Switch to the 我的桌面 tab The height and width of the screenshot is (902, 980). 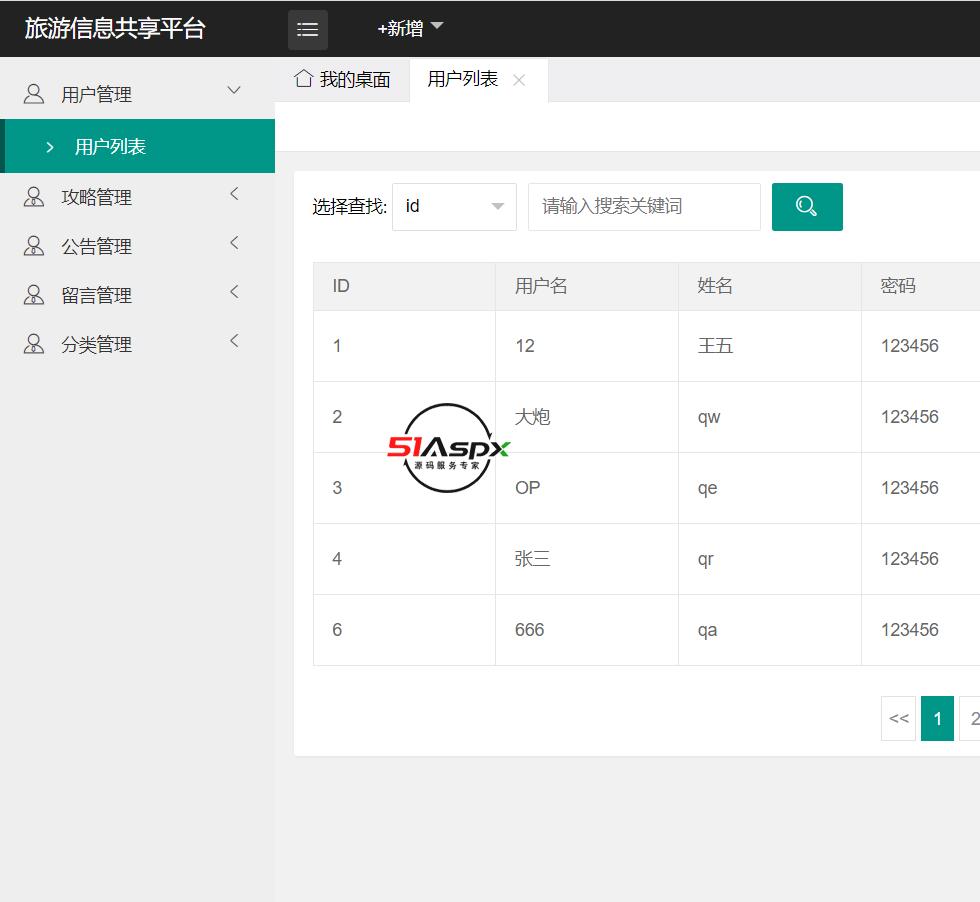(343, 80)
